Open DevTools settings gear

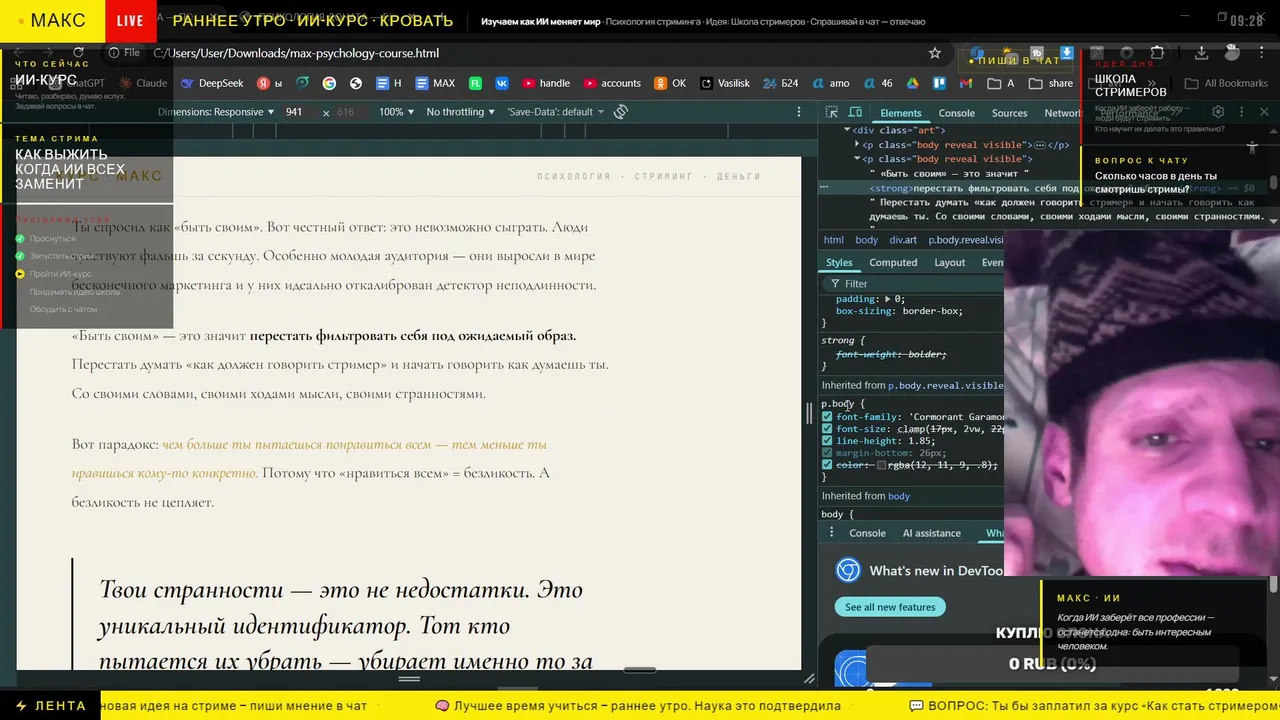1218,112
